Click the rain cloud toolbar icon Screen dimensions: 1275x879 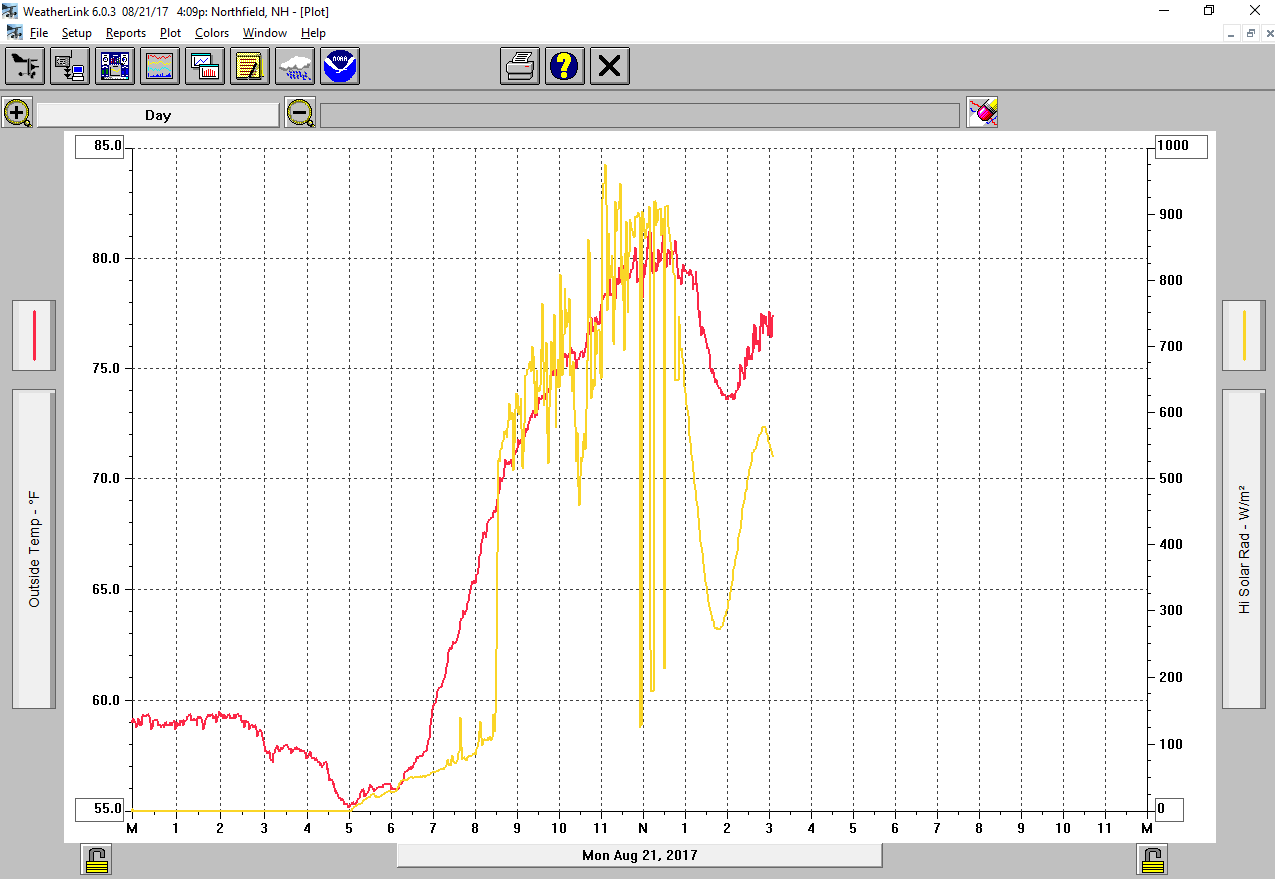294,67
